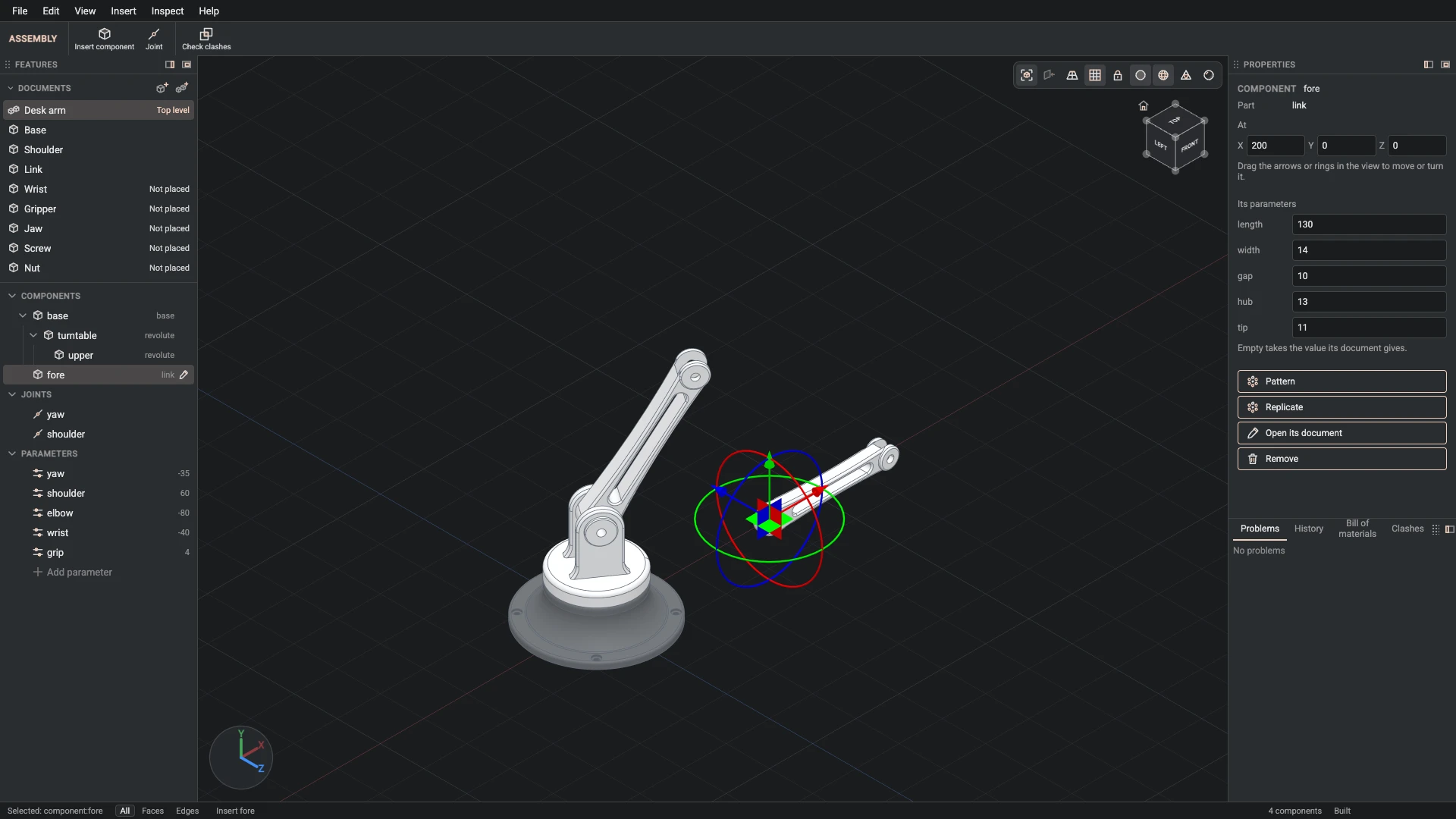Viewport: 1456px width, 819px height.
Task: Click the new assembly icon in Documents header
Action: pyautogui.click(x=182, y=88)
